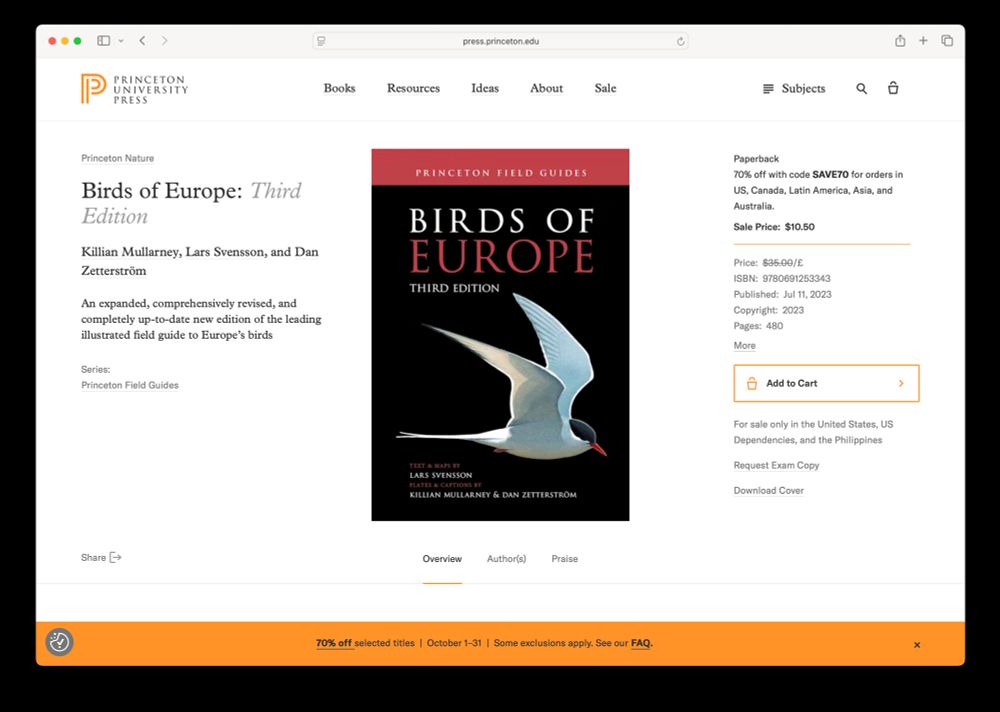The image size is (1000, 712).
Task: Switch to the Praise tab
Action: coord(564,558)
